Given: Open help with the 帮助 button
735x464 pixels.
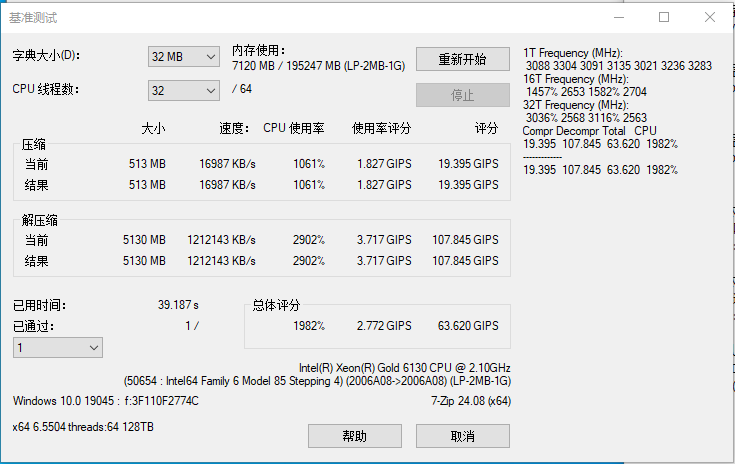Looking at the screenshot, I should pos(354,436).
